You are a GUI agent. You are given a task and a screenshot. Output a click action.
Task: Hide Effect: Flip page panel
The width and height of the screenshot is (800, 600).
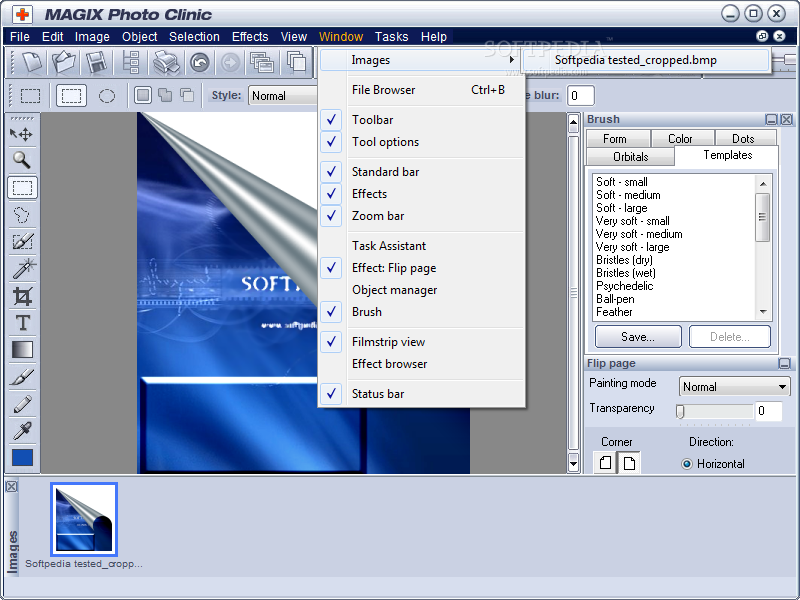[421, 268]
